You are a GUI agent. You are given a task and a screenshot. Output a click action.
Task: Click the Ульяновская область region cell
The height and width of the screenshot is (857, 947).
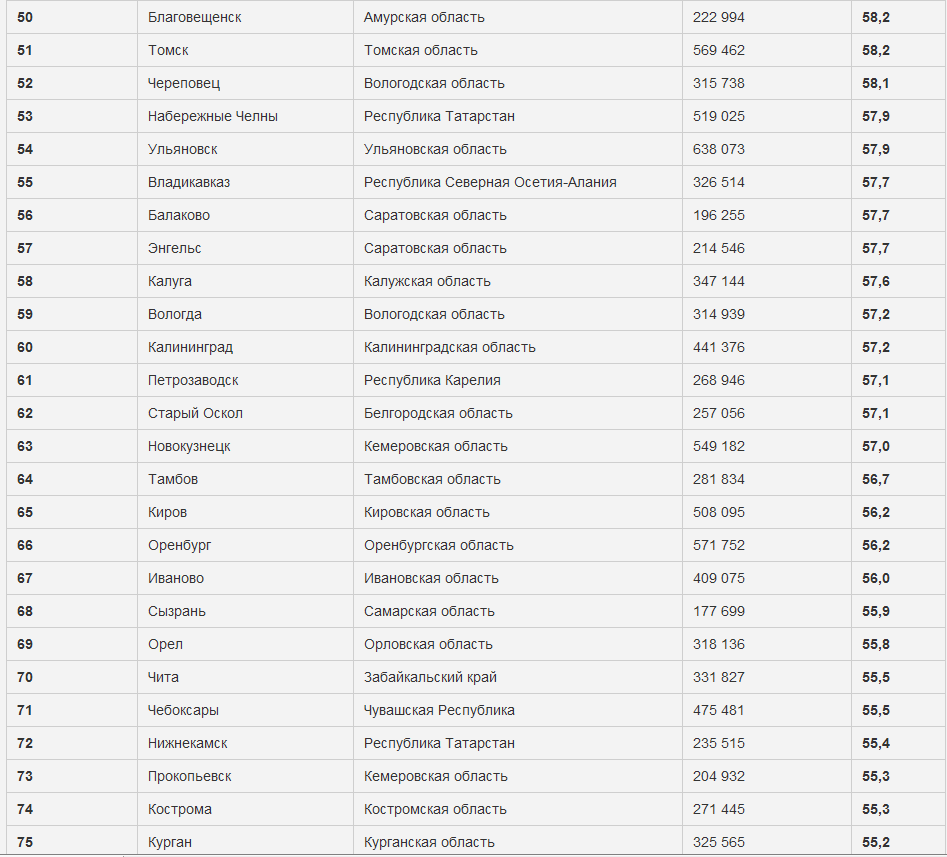pyautogui.click(x=435, y=149)
